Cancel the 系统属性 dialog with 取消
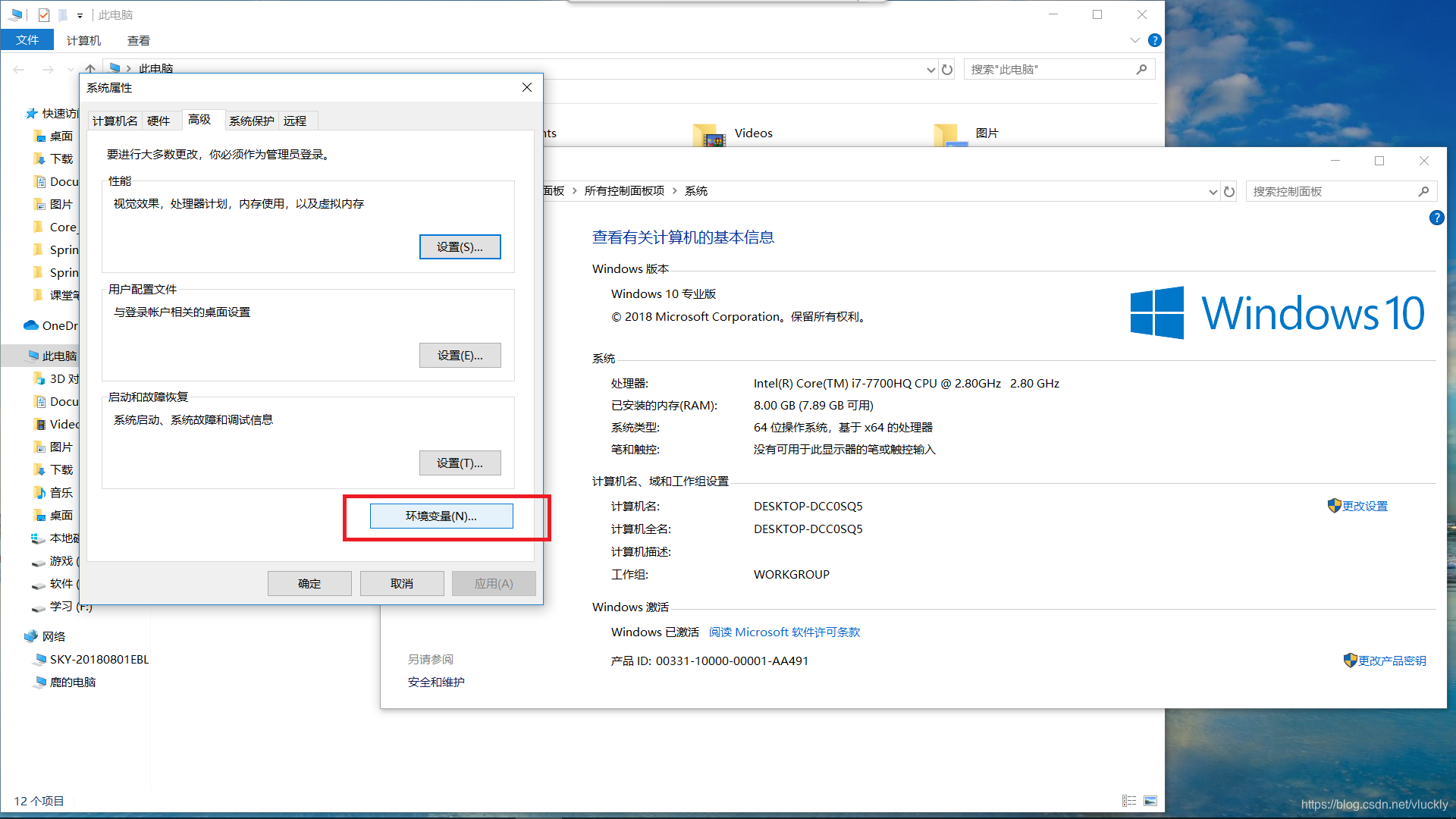This screenshot has height=819, width=1456. pos(402,584)
